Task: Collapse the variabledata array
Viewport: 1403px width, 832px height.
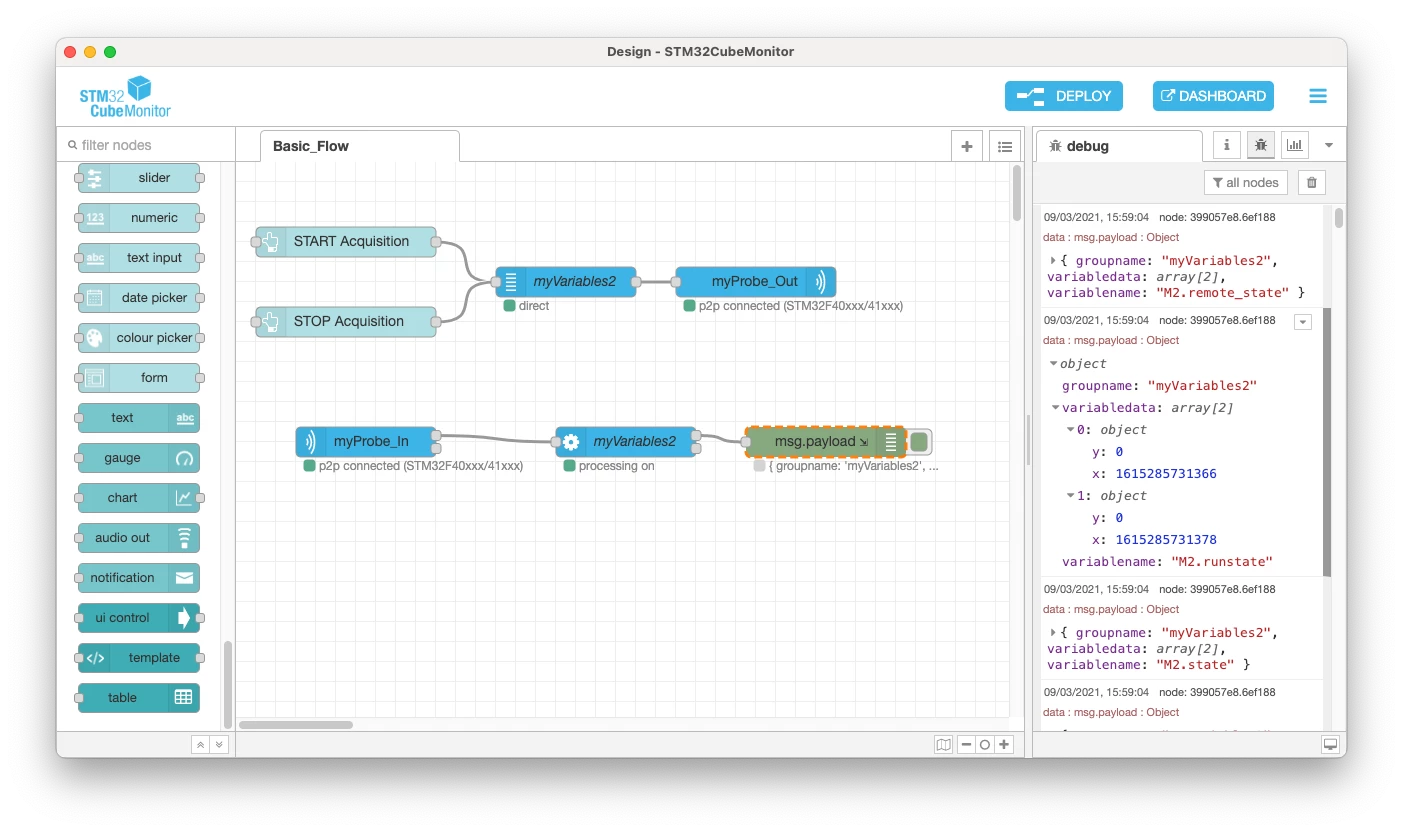Action: [x=1056, y=408]
